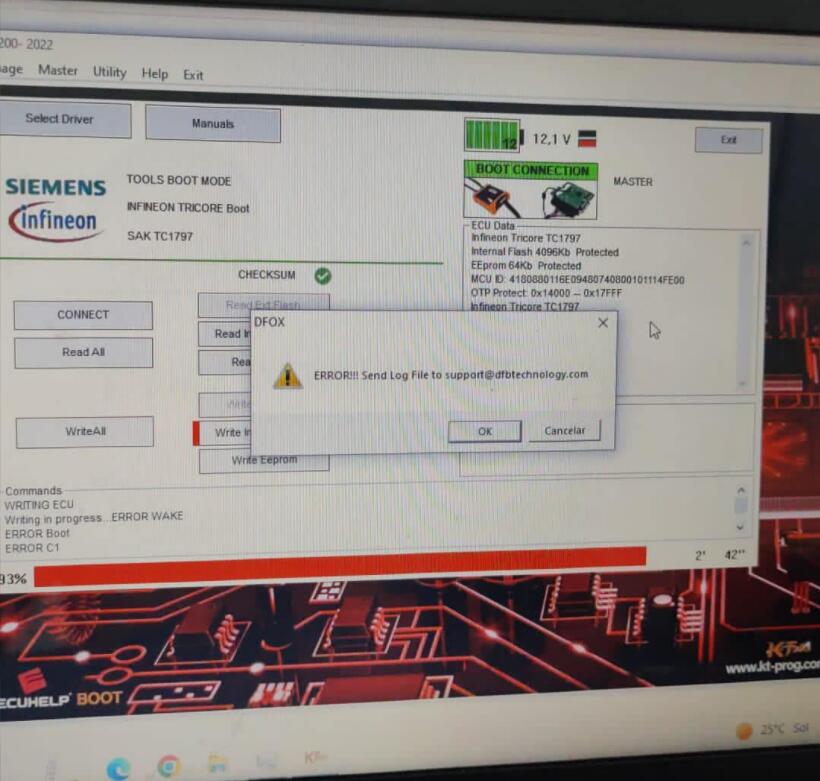Click the SAK TC1797 text

click(x=160, y=236)
